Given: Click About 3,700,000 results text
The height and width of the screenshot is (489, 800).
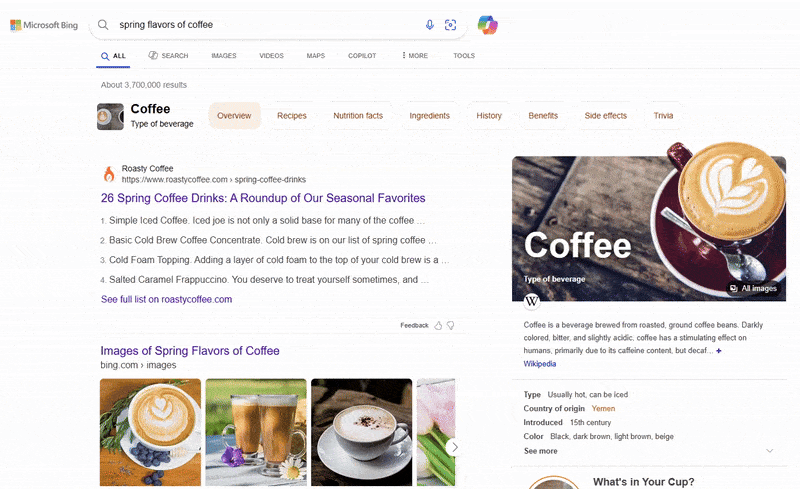Looking at the screenshot, I should pos(144,85).
